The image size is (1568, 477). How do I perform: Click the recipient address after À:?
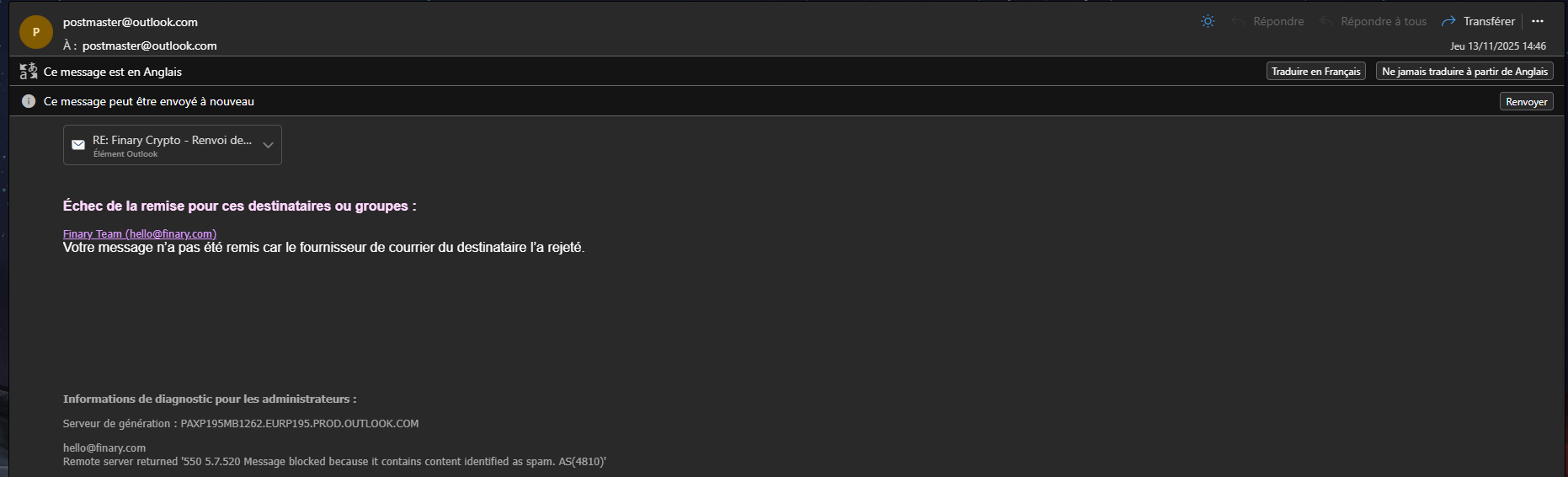(x=149, y=46)
